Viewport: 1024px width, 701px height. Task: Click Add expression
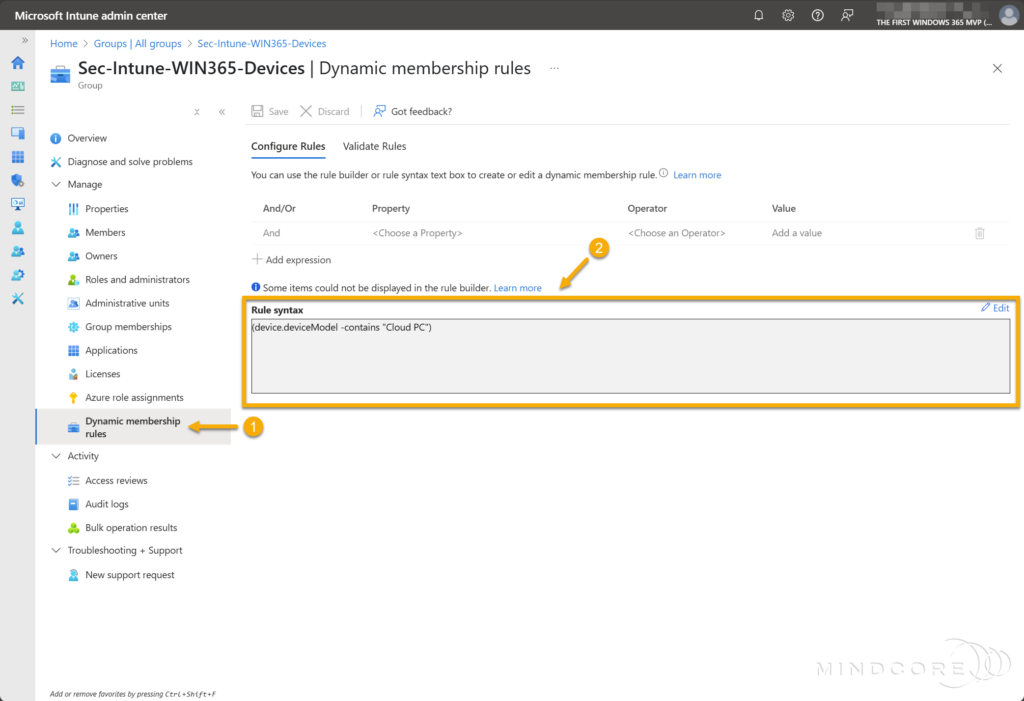(x=291, y=259)
